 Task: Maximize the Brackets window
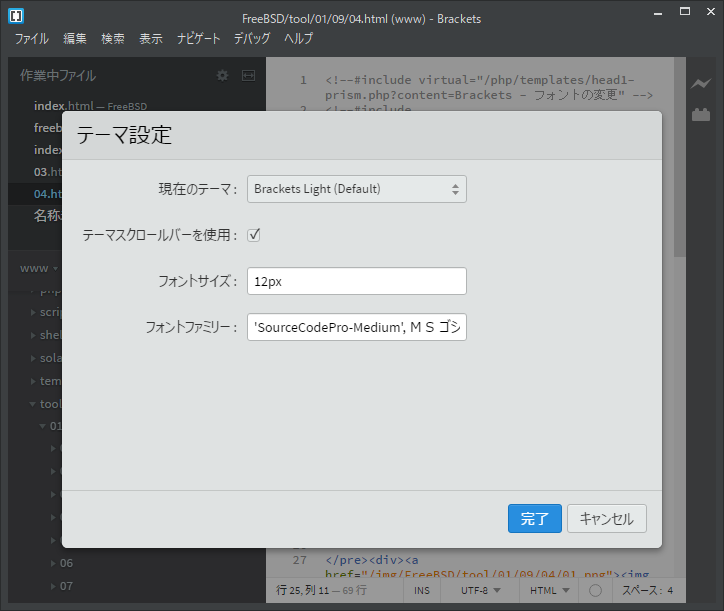pyautogui.click(x=685, y=12)
